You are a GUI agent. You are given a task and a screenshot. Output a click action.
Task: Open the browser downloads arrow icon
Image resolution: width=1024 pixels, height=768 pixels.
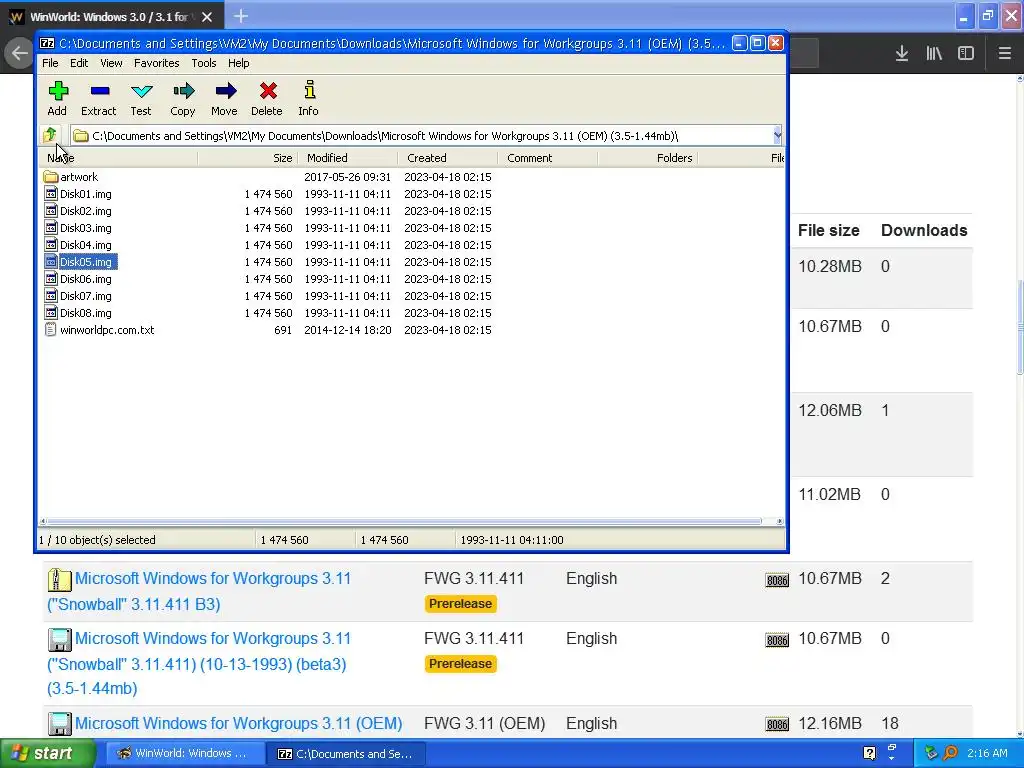click(902, 54)
